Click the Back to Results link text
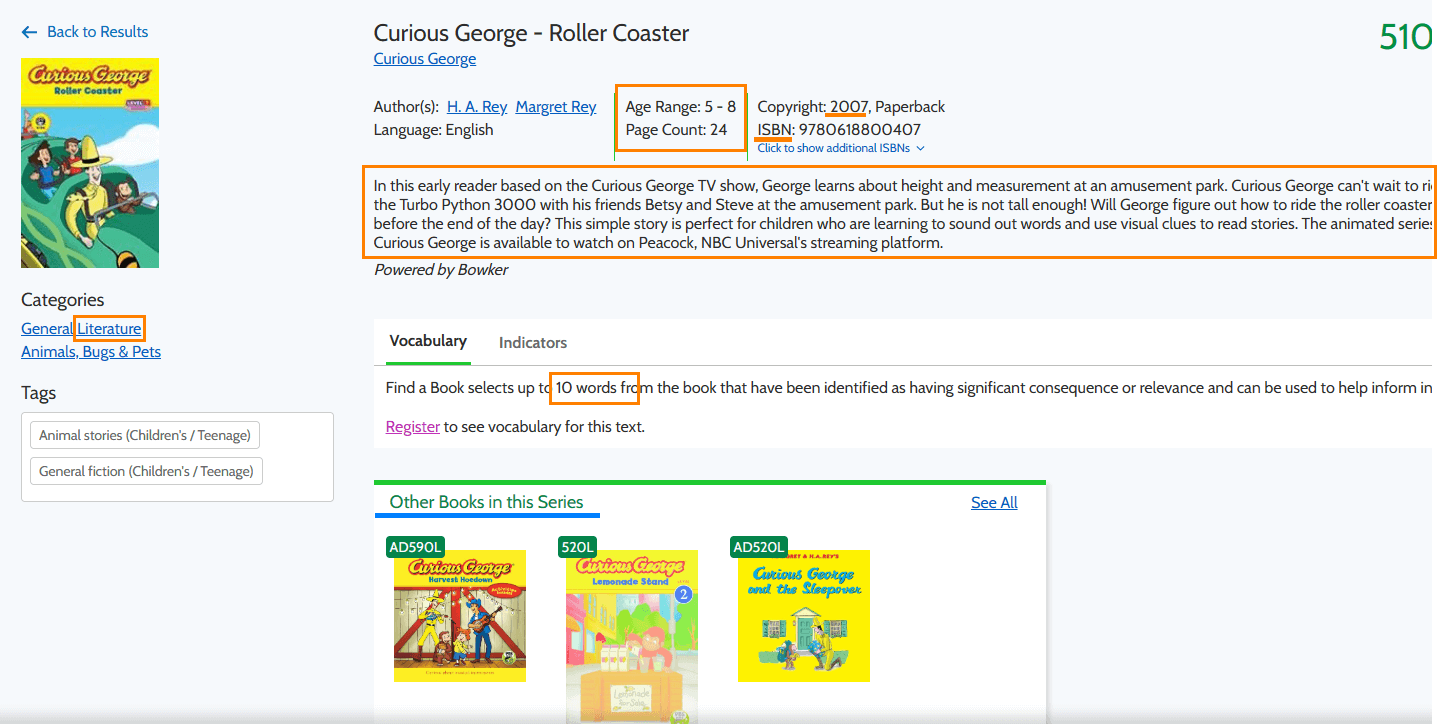 click(x=97, y=32)
